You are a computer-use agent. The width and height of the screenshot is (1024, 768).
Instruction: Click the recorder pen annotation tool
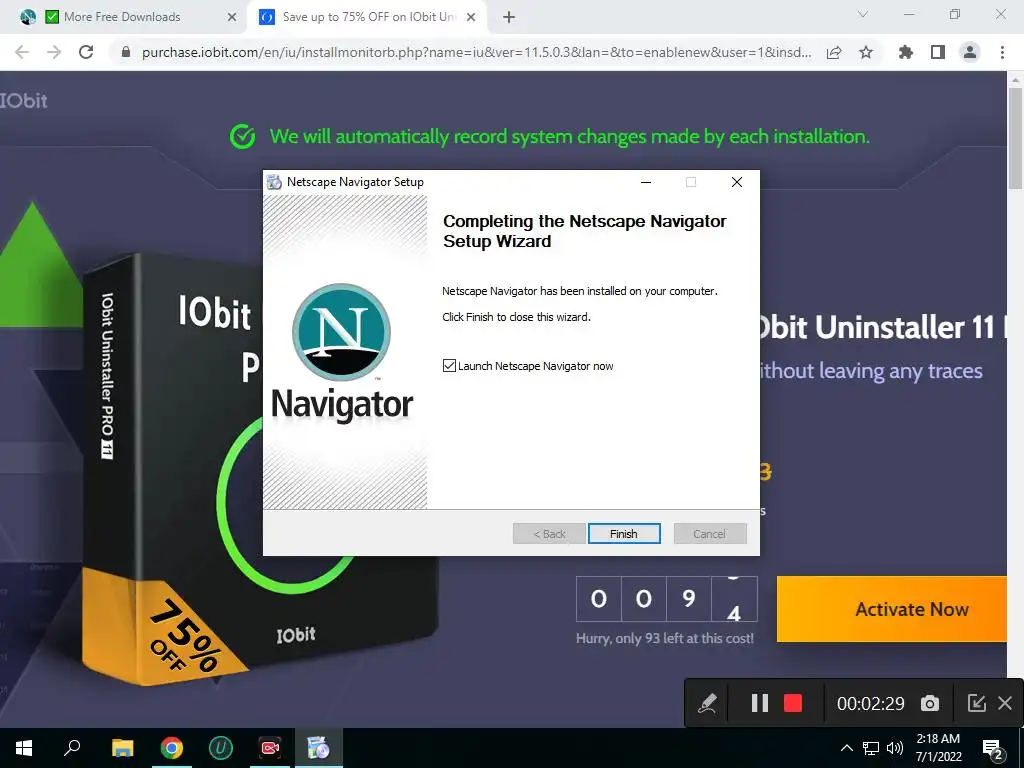[x=708, y=703]
